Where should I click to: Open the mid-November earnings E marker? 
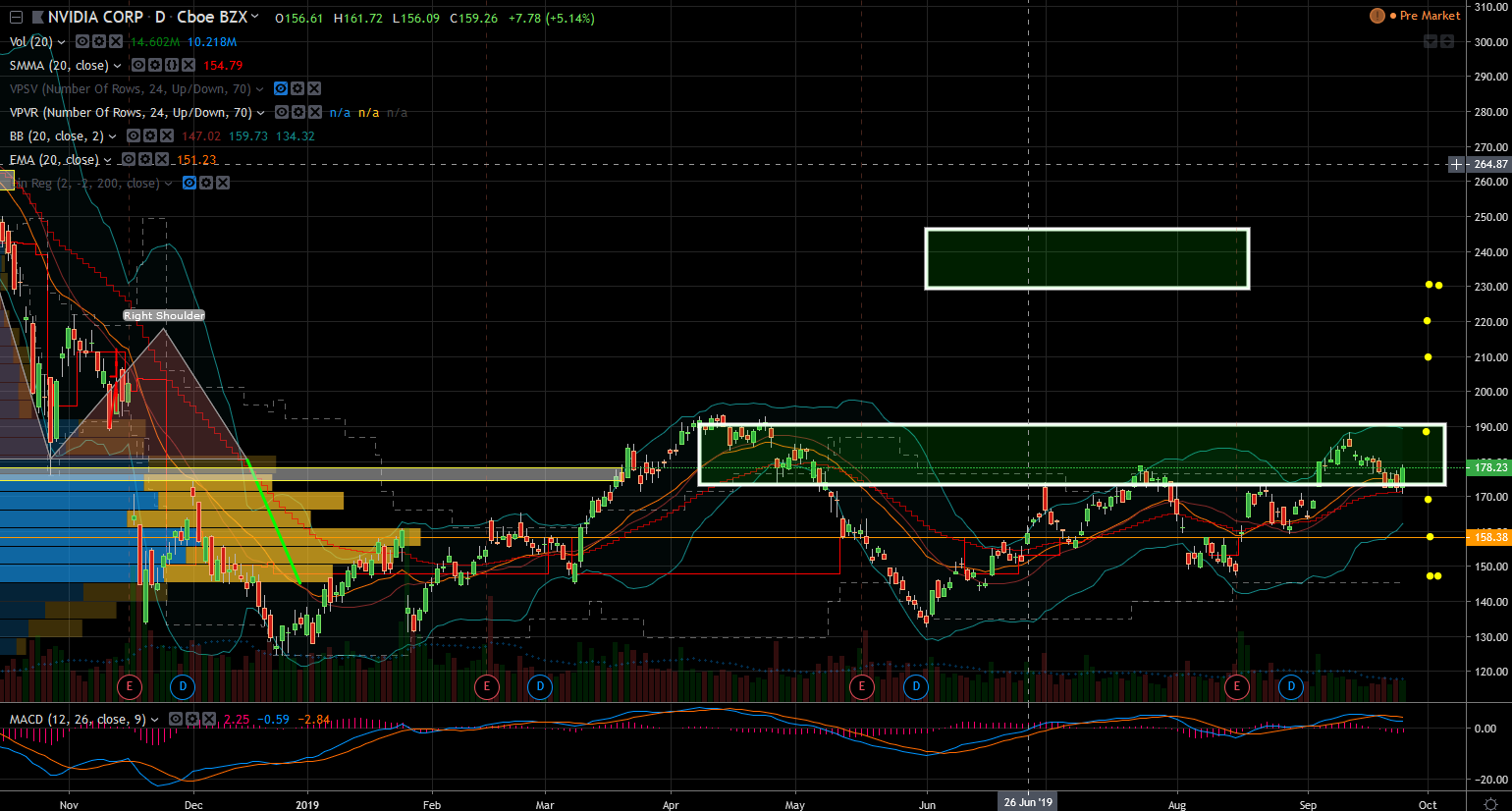click(x=129, y=686)
